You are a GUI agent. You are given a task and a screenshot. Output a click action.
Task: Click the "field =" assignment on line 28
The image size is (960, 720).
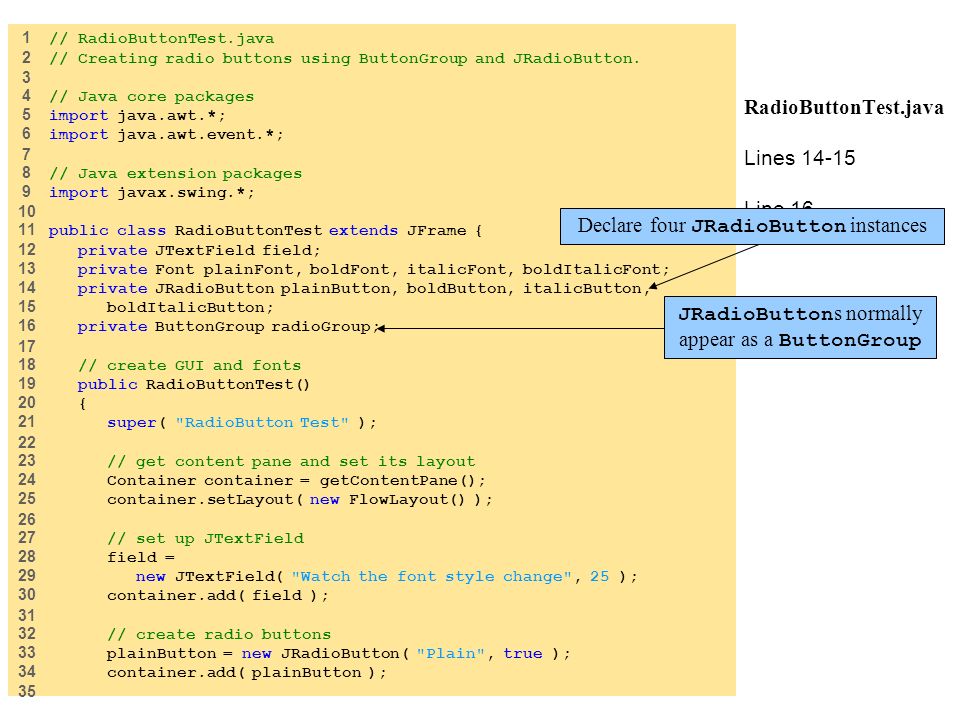pyautogui.click(x=141, y=558)
